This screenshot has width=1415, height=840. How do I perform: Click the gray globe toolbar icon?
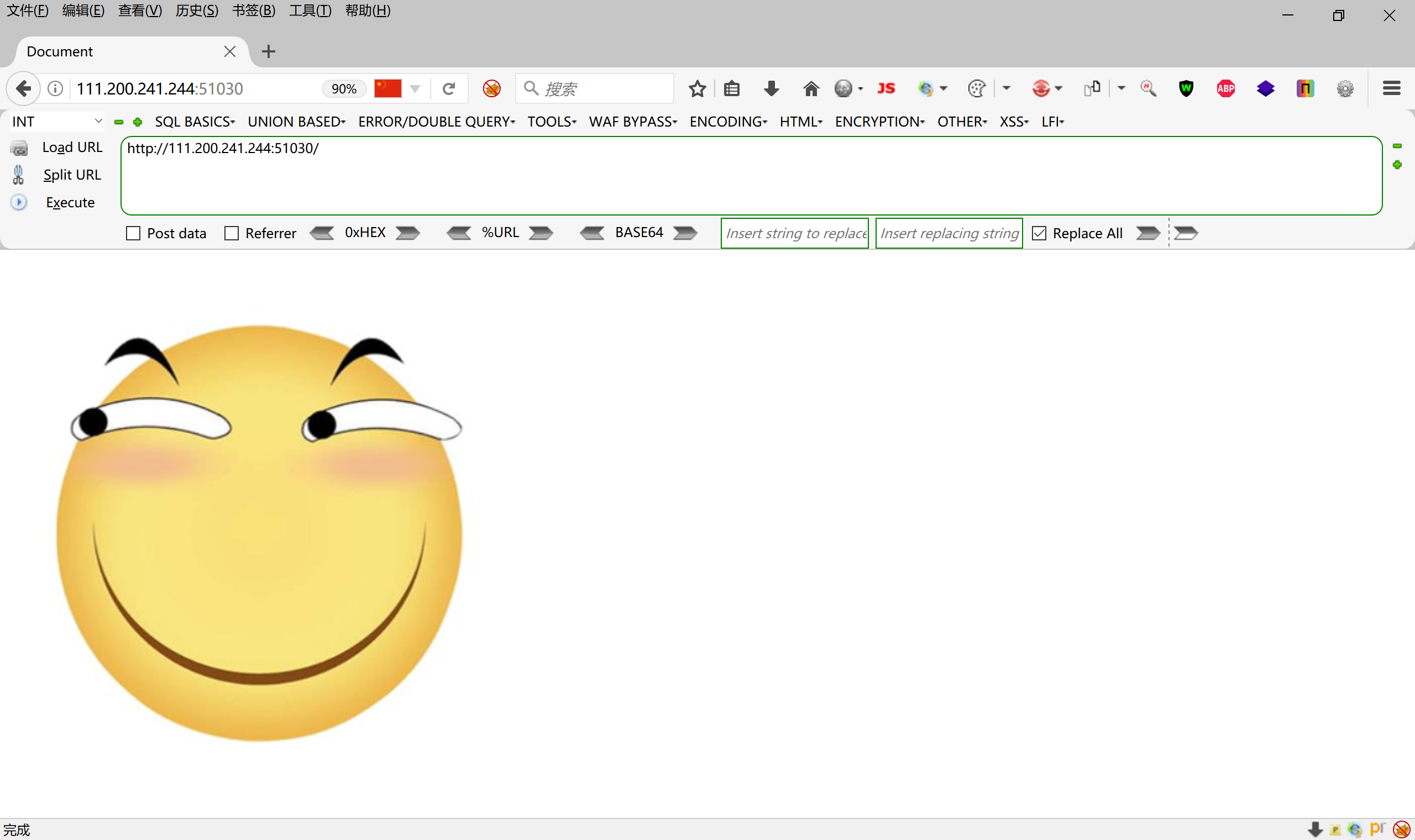[x=843, y=88]
